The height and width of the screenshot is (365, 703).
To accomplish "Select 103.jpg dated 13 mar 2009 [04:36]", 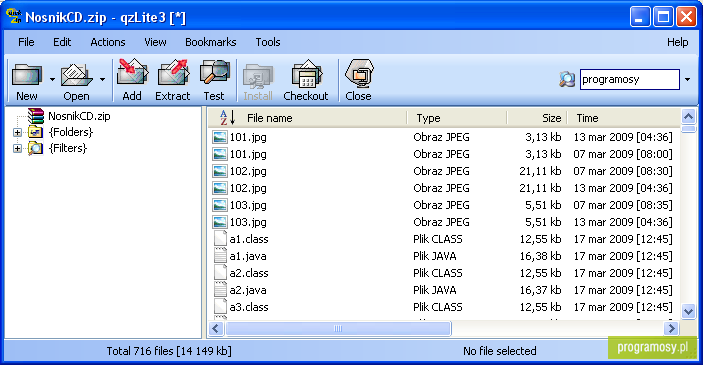I will click(x=444, y=222).
